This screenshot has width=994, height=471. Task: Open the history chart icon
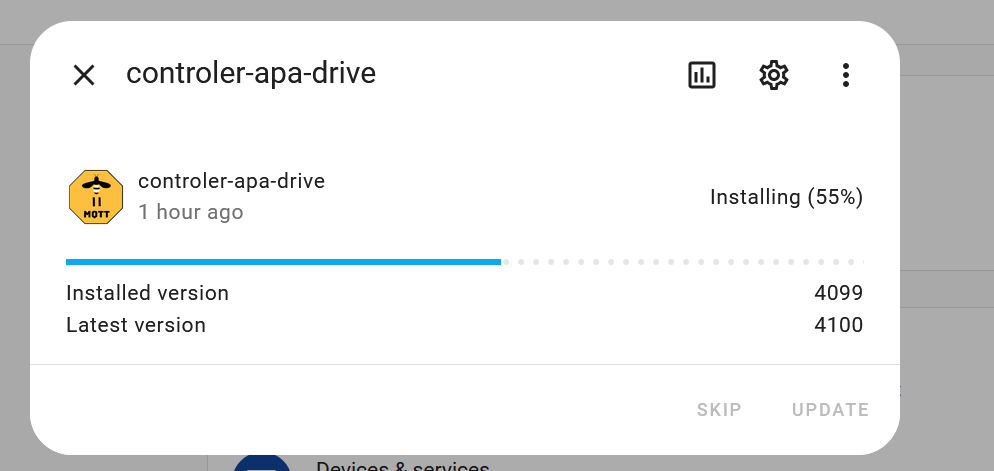pos(702,75)
